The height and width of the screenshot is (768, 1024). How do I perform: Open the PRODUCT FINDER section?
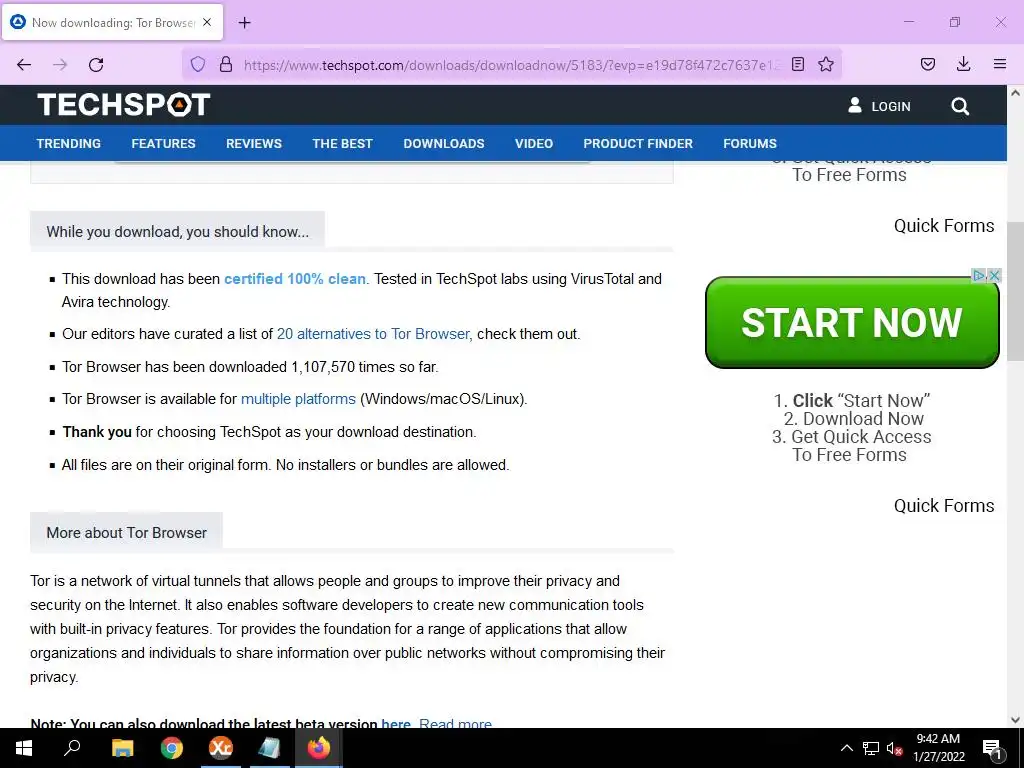638,144
